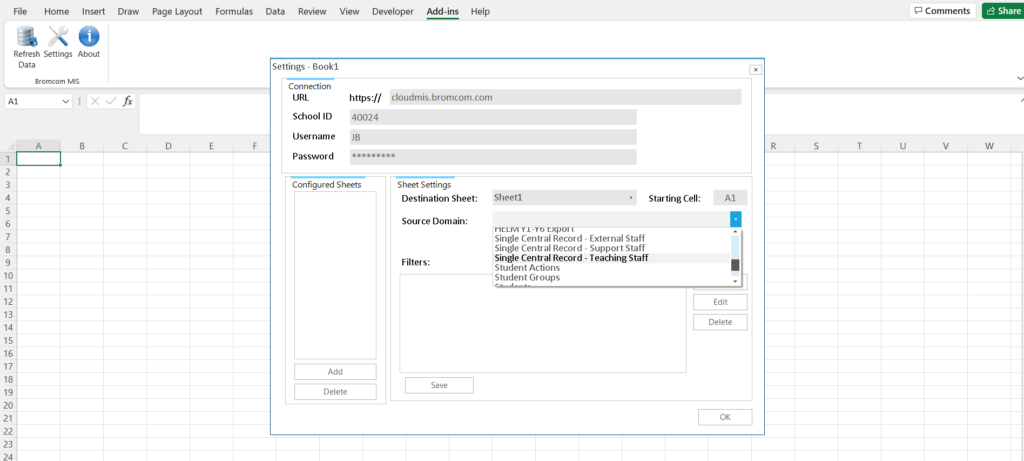
Task: Open the File menu
Action: click(x=20, y=11)
